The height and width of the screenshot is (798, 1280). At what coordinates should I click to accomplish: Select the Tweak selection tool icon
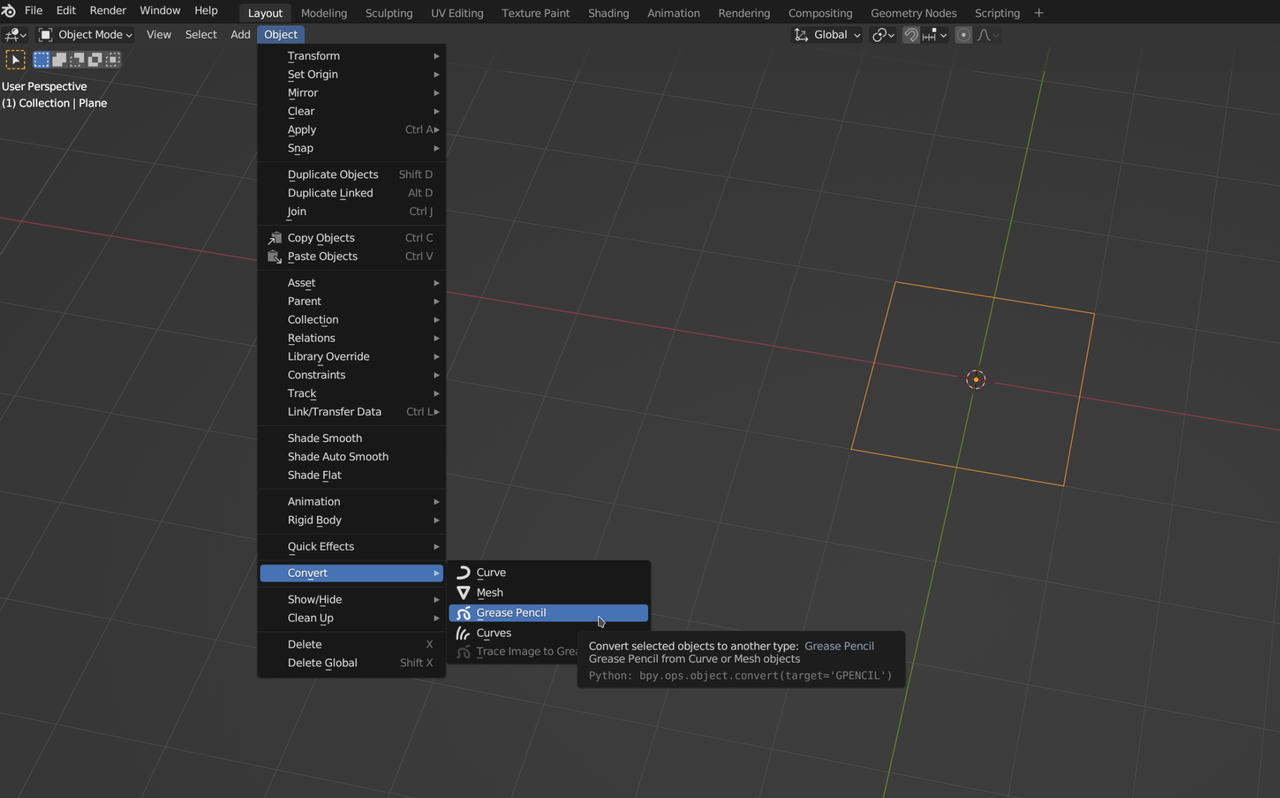point(15,60)
